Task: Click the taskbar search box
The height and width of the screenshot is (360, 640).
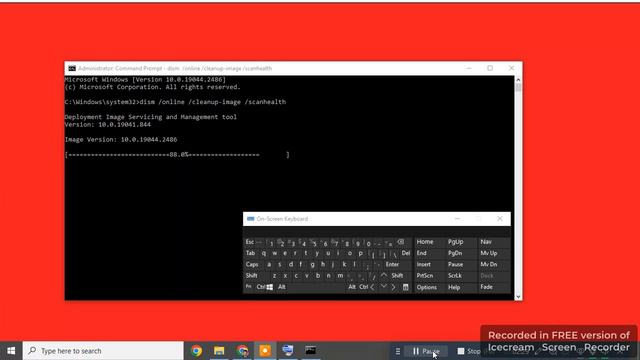Action: [x=103, y=351]
